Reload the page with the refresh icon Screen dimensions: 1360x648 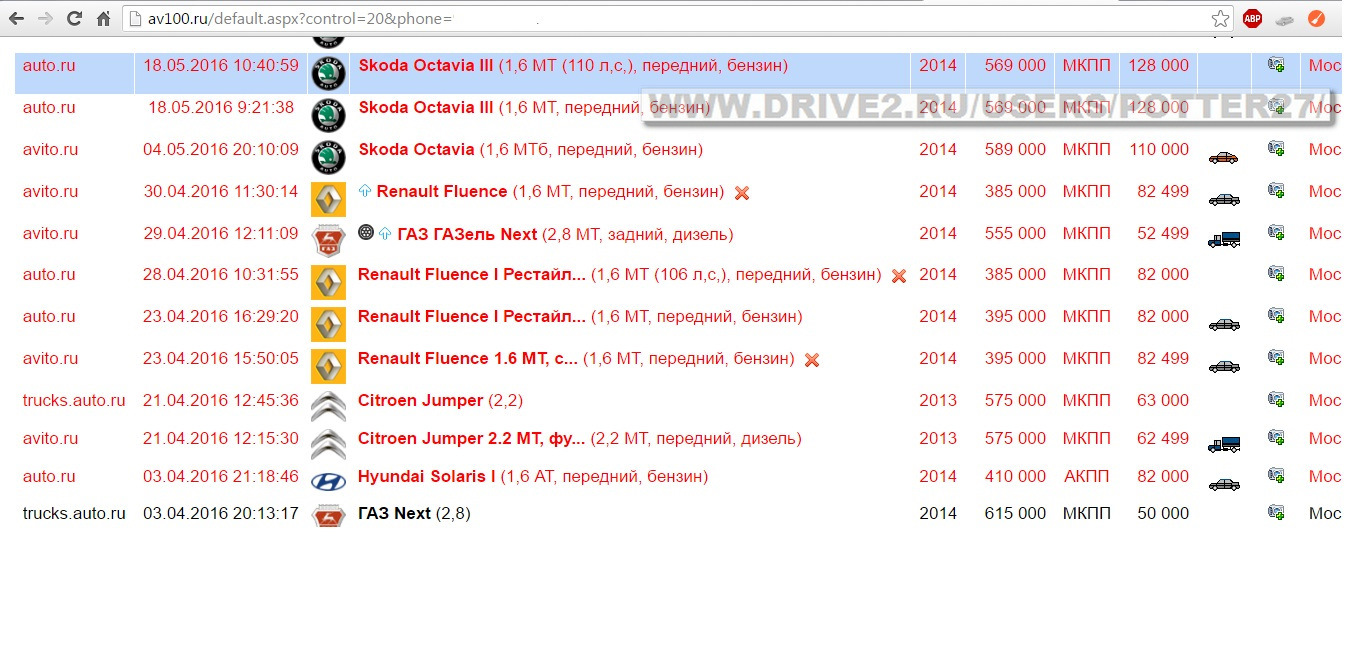[74, 18]
